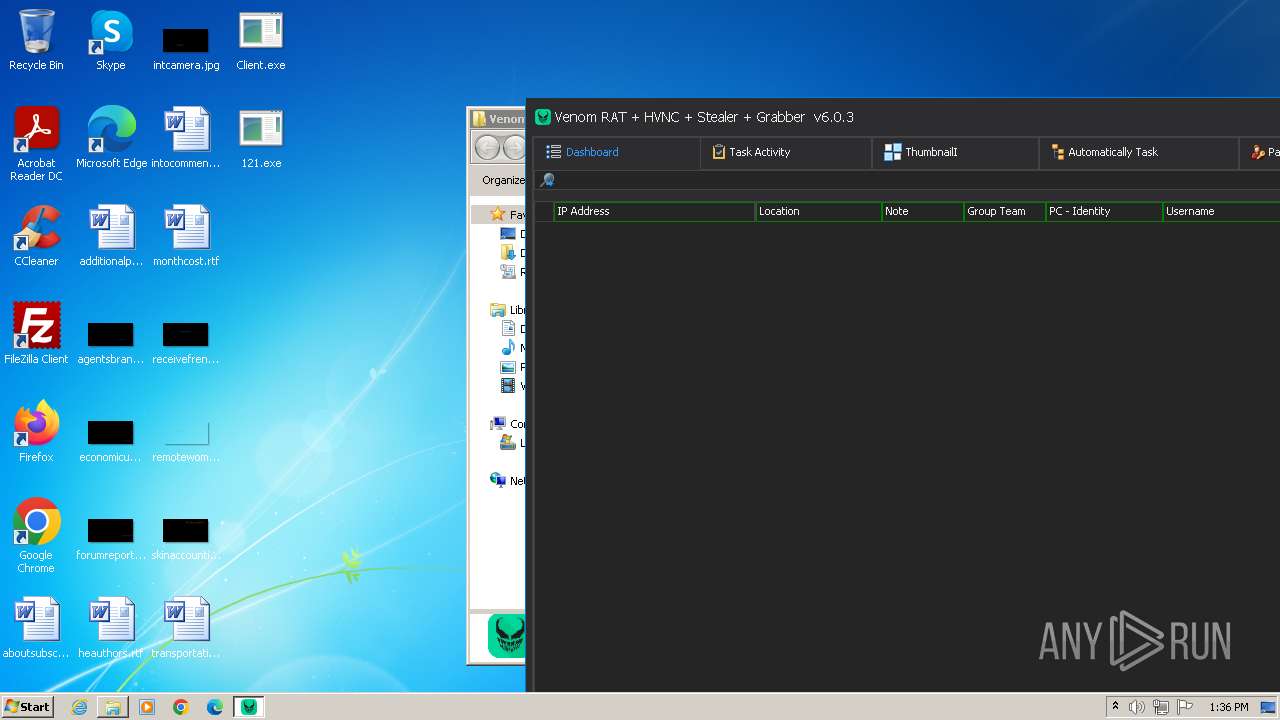The width and height of the screenshot is (1280, 720).
Task: Select the Client.exe desktop file
Action: pyautogui.click(x=261, y=40)
